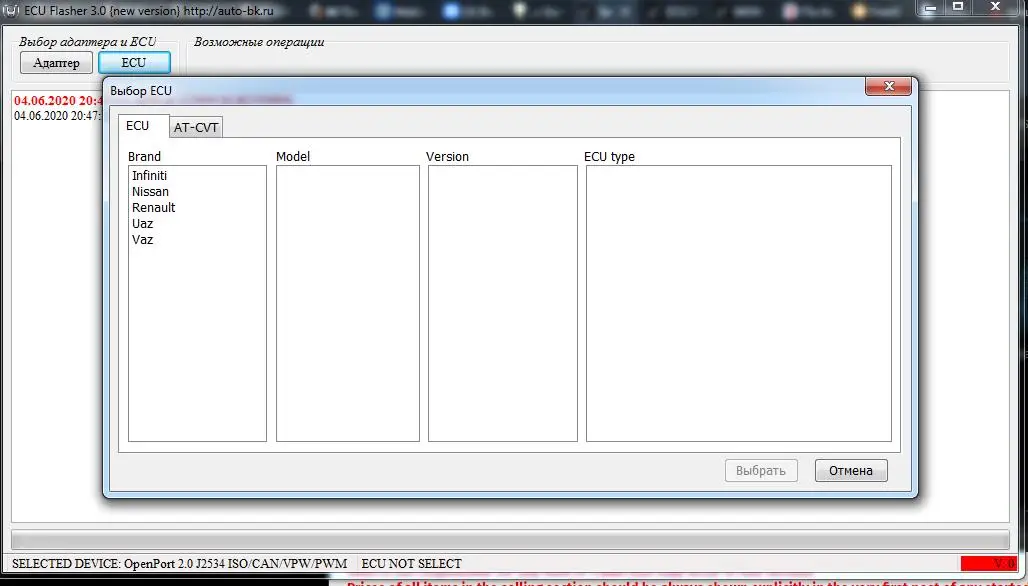1028x586 pixels.
Task: Click inside the ECU type list box
Action: (739, 303)
